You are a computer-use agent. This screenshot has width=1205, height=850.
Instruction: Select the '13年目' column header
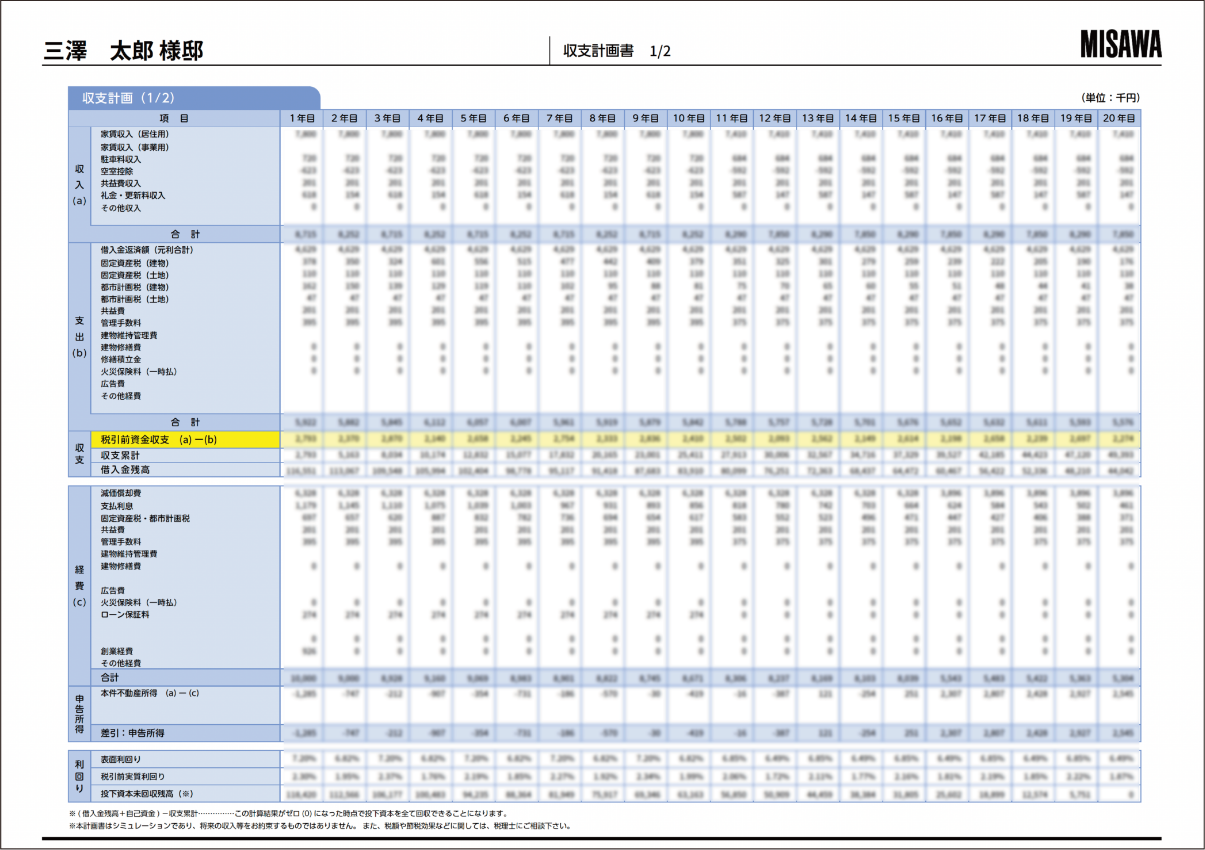pos(818,118)
